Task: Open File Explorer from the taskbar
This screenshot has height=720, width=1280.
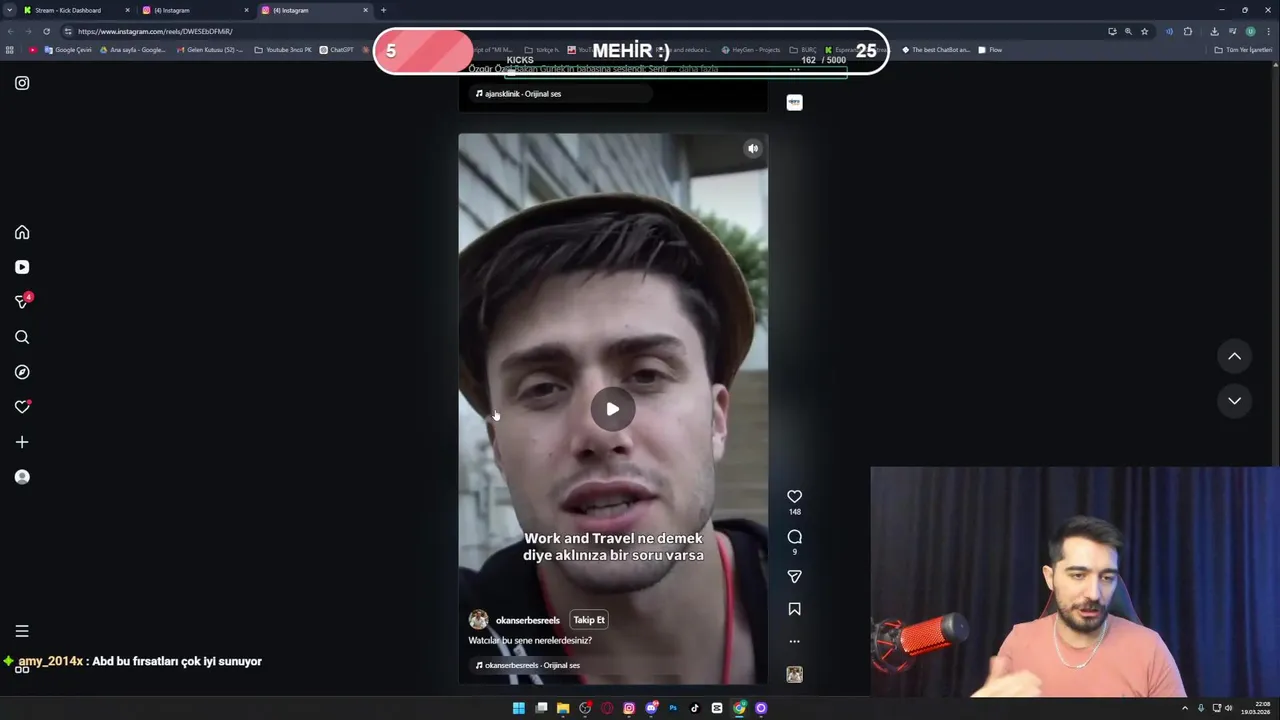Action: pyautogui.click(x=563, y=708)
